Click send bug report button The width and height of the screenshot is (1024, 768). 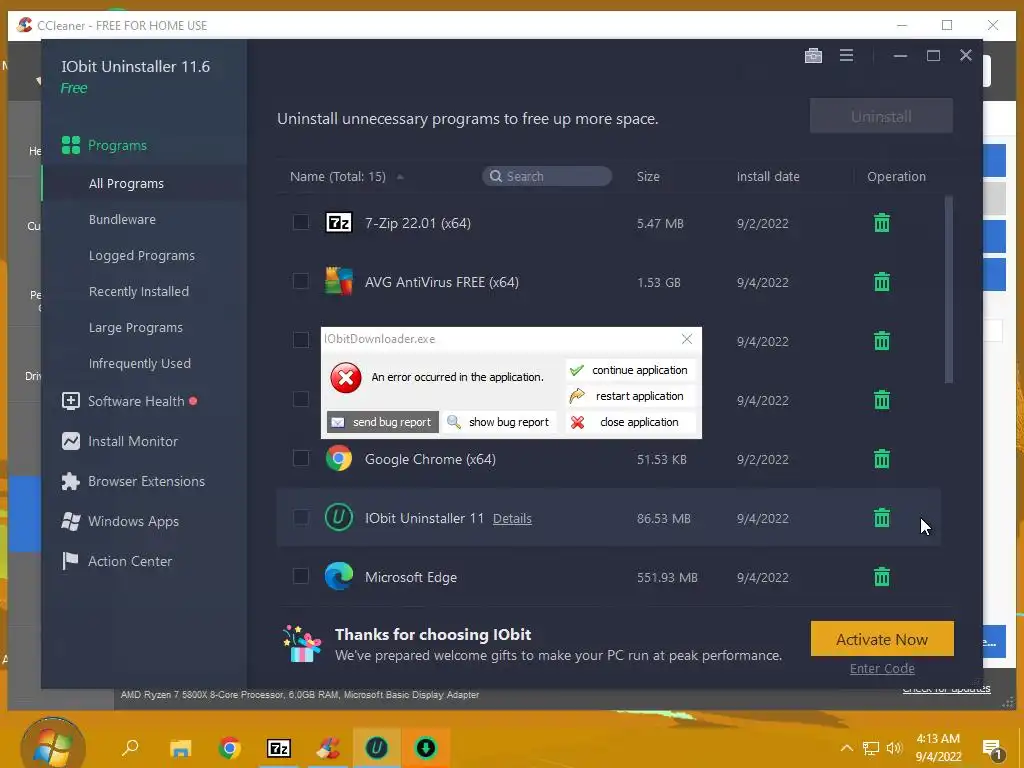pyautogui.click(x=382, y=422)
